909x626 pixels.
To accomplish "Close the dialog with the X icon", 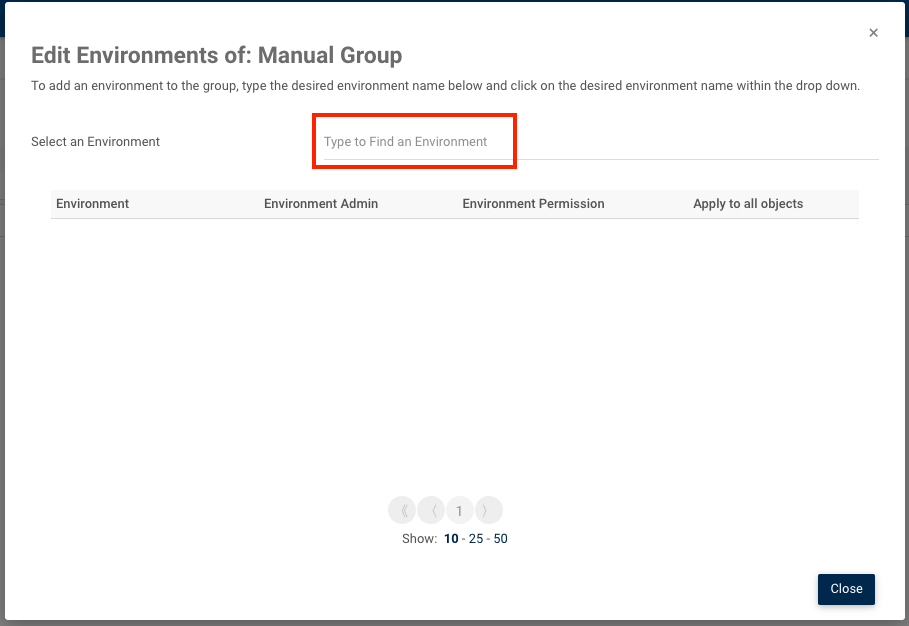I will coord(873,33).
